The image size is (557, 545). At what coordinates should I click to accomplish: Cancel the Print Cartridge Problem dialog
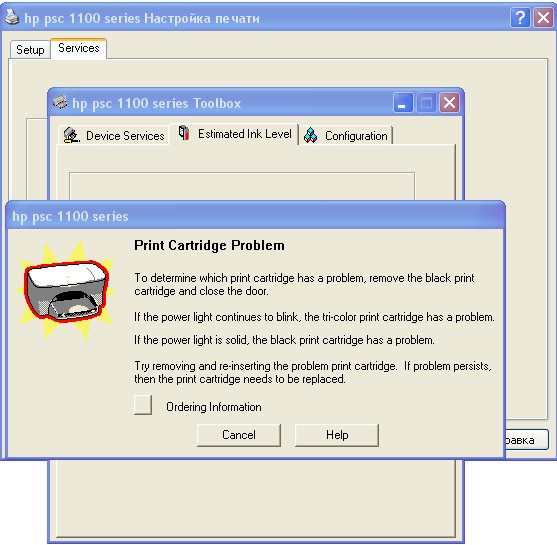point(239,435)
